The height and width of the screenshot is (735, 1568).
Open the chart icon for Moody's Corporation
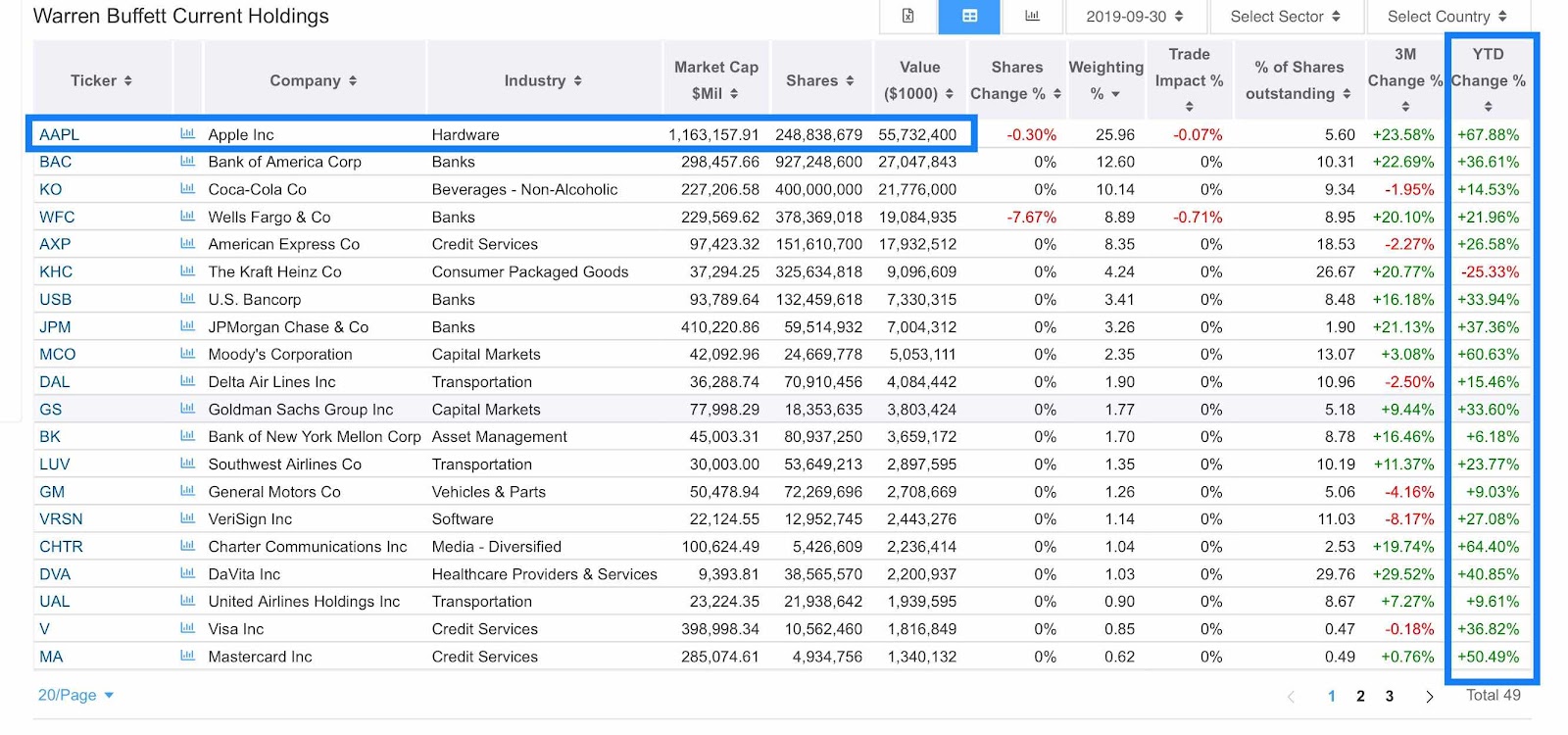[187, 354]
